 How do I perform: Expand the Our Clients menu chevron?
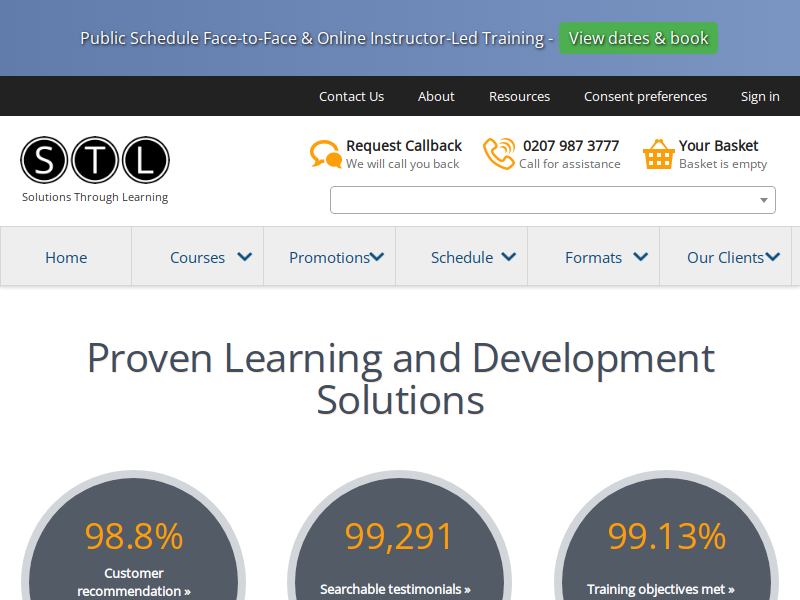(772, 257)
